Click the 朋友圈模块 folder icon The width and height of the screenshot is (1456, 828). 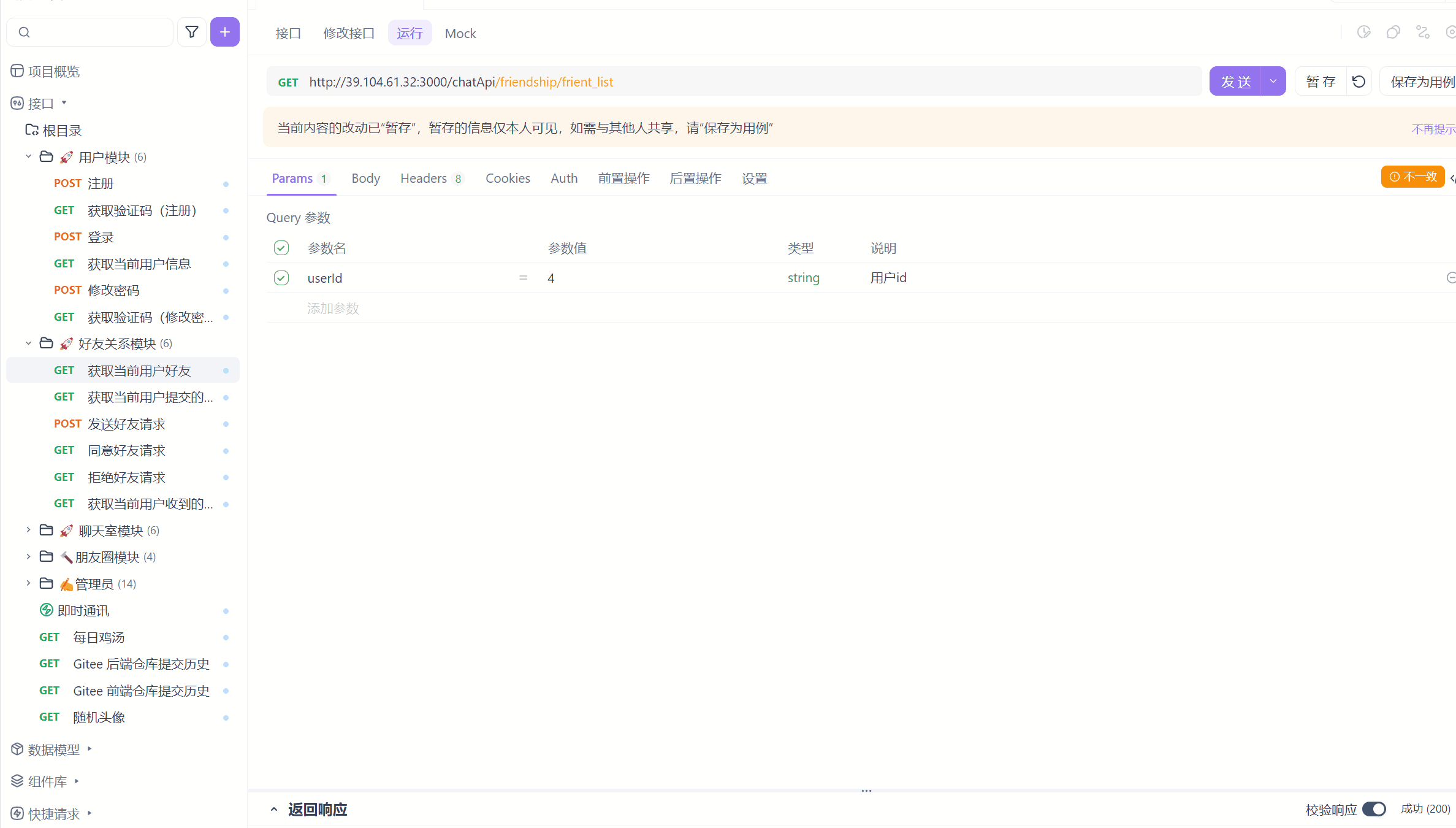coord(46,556)
